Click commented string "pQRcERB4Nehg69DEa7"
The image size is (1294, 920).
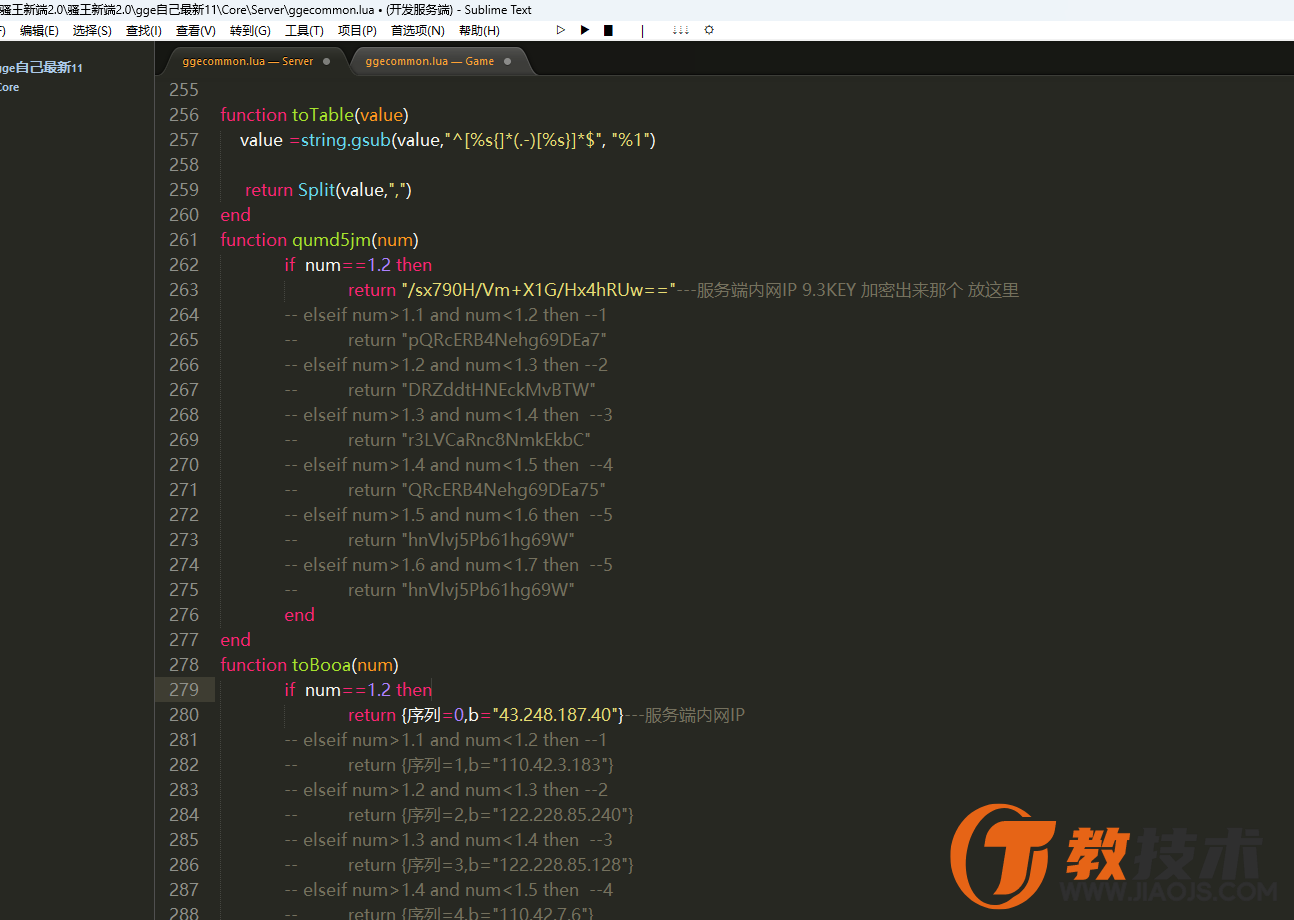tap(504, 340)
